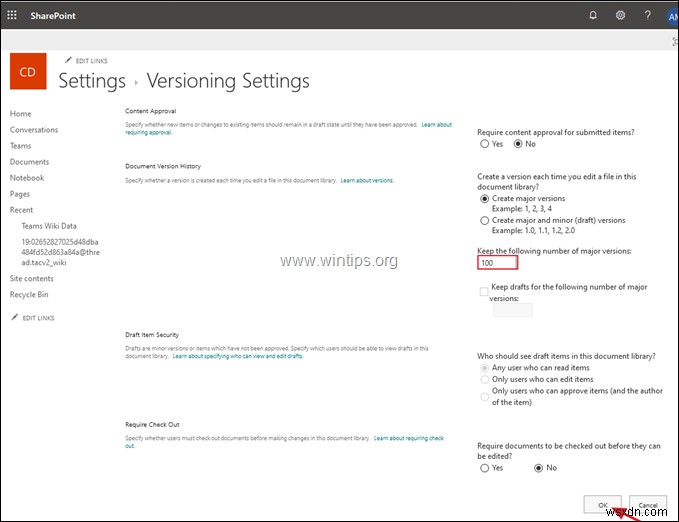Image resolution: width=679 pixels, height=522 pixels.
Task: Click the top EDIT LINKS text
Action: 91,61
